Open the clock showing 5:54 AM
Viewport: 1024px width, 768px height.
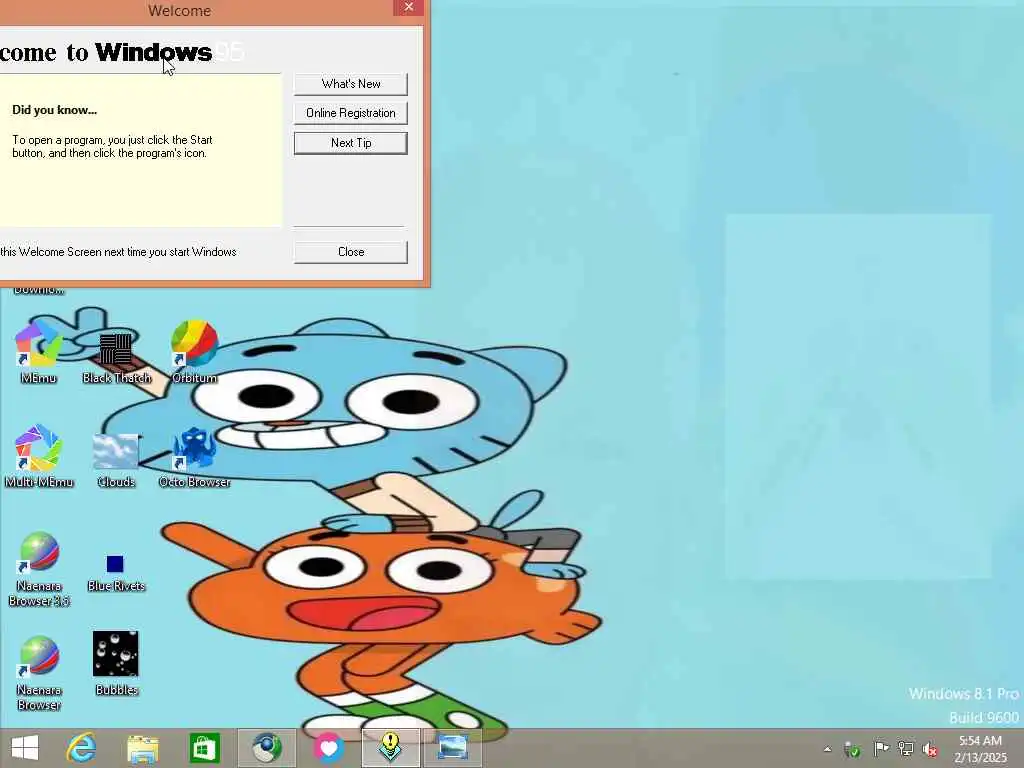tap(980, 748)
